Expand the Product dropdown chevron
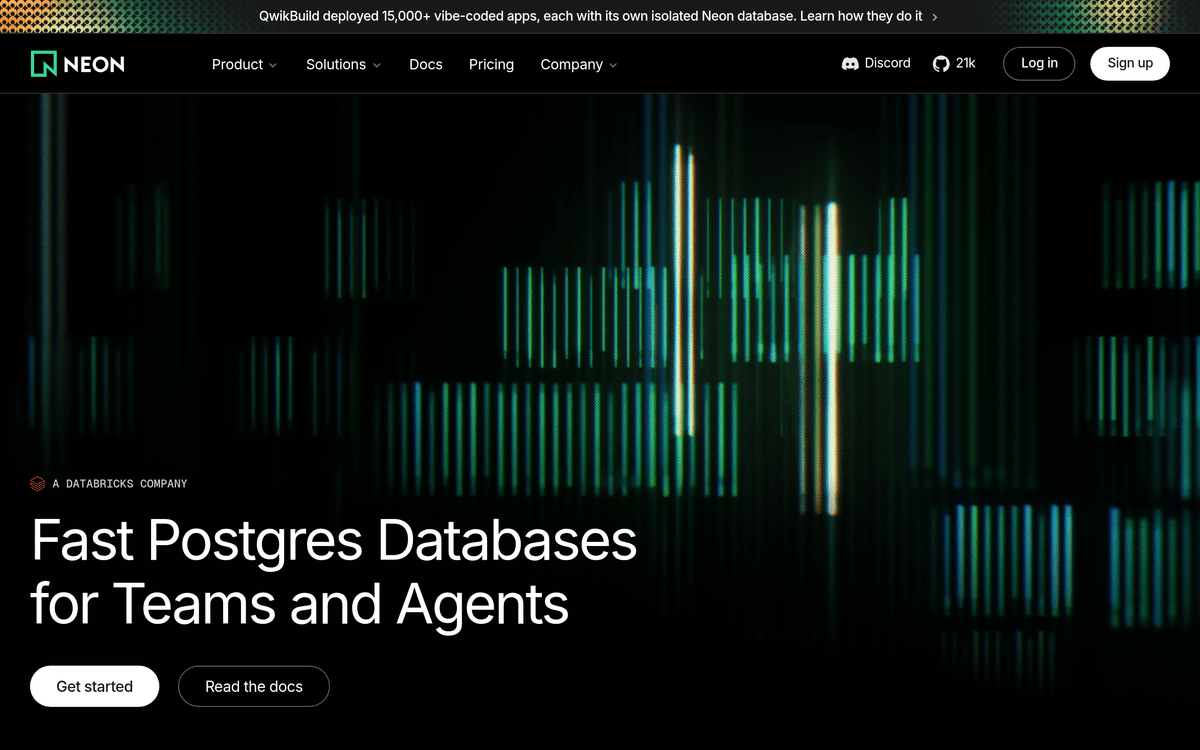The image size is (1200, 750). [x=273, y=65]
